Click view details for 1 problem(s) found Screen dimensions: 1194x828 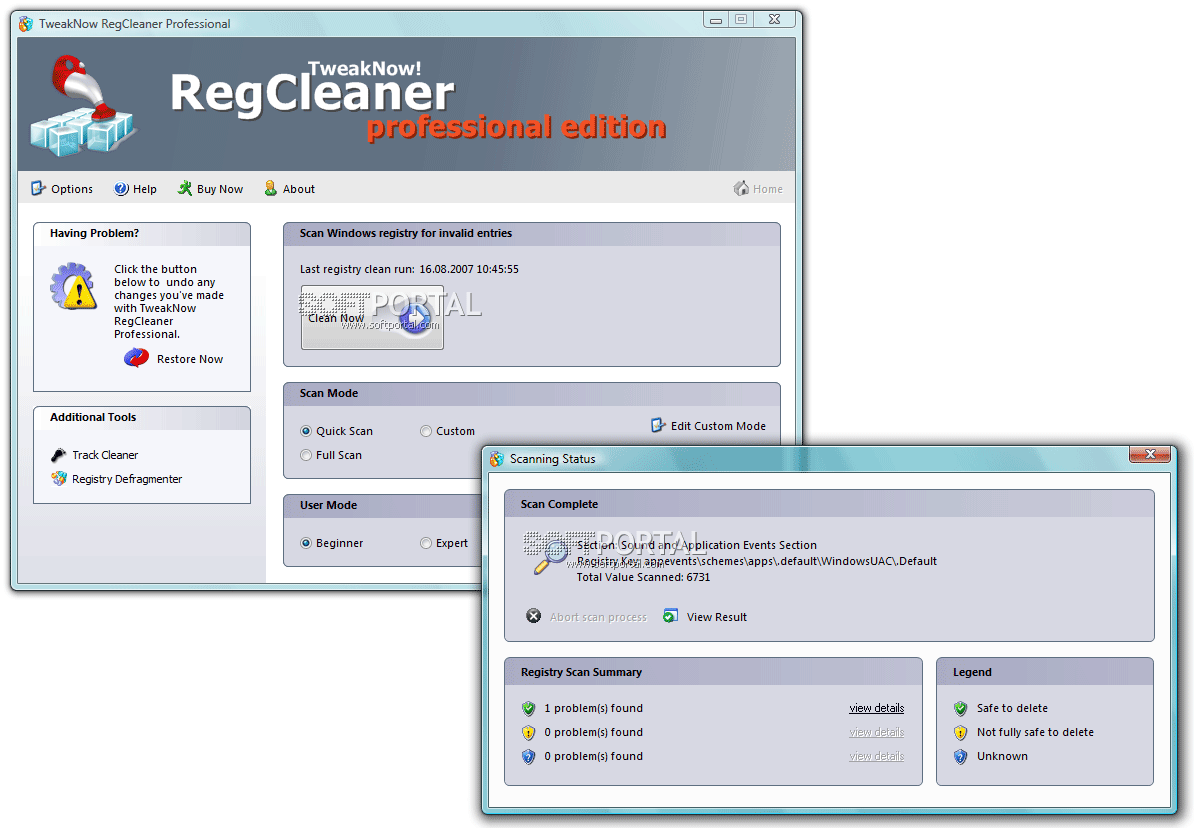pos(876,708)
